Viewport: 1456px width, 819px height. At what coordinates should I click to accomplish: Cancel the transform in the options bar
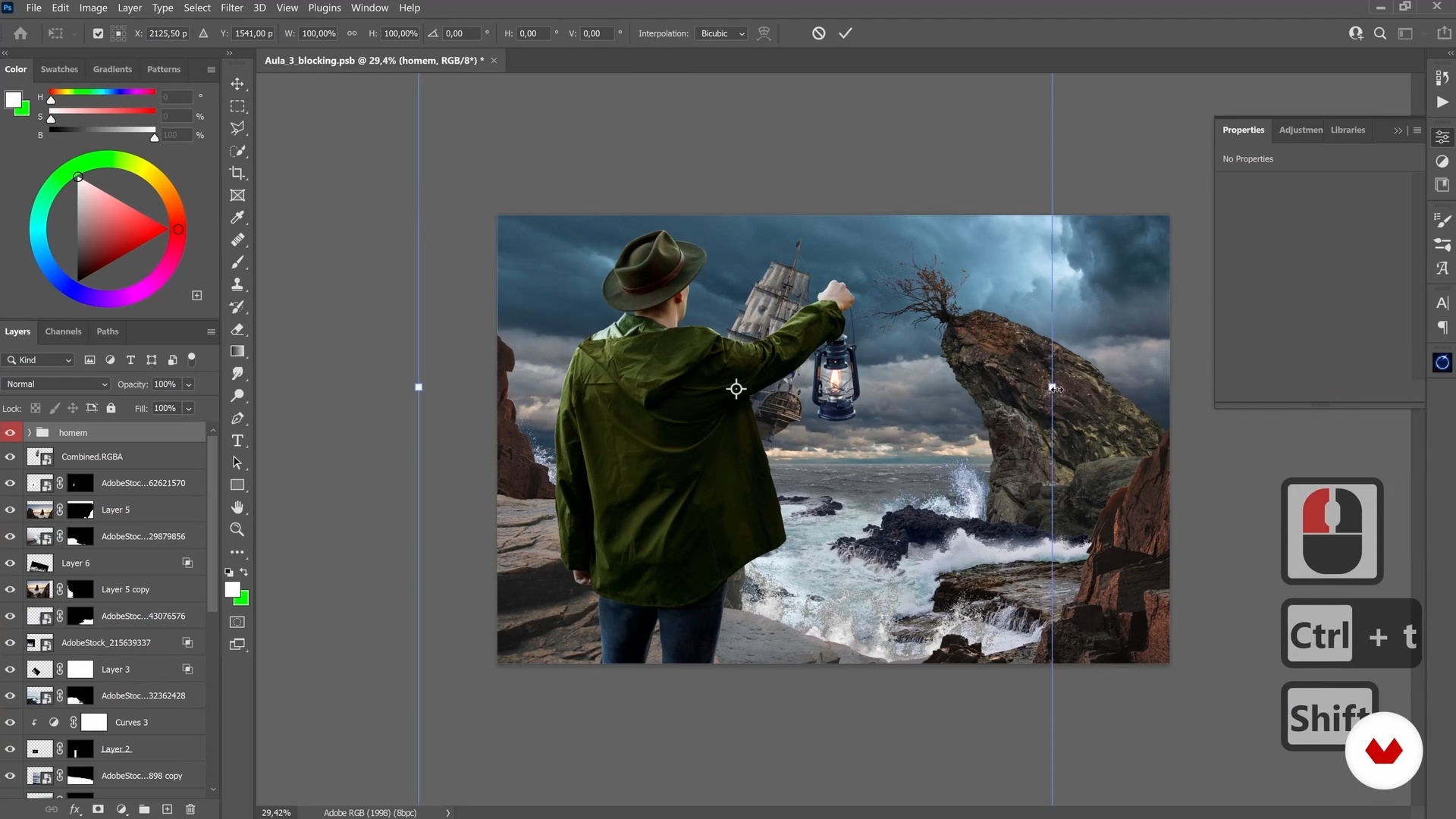[818, 33]
